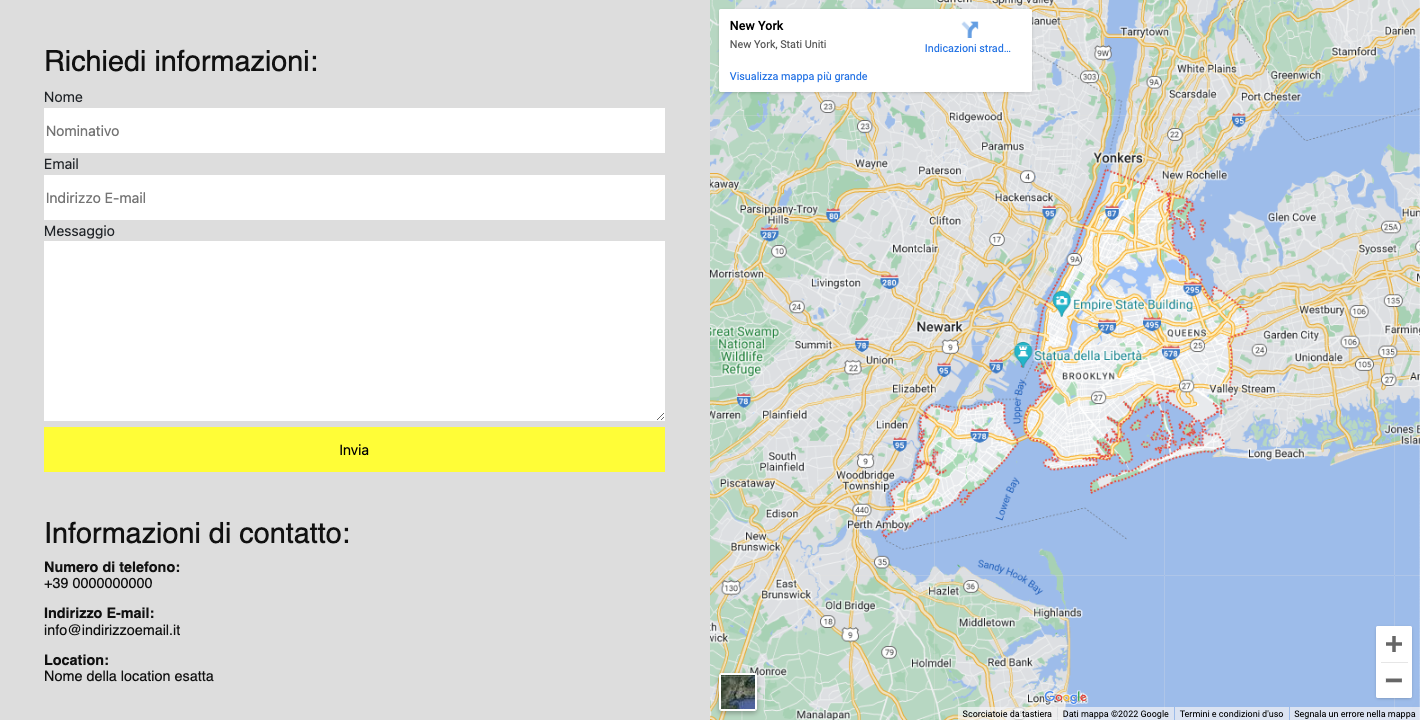The width and height of the screenshot is (1420, 720).
Task: Click the Nome input field
Action: (x=354, y=130)
